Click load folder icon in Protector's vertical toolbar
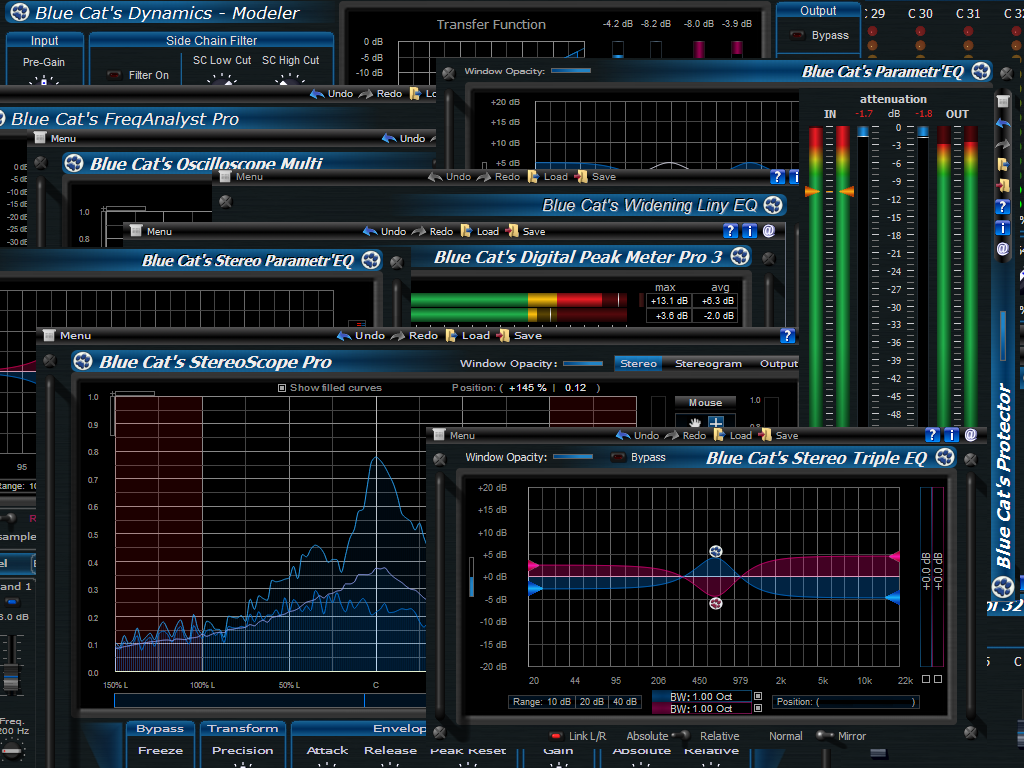The height and width of the screenshot is (768, 1024). coord(1002,164)
